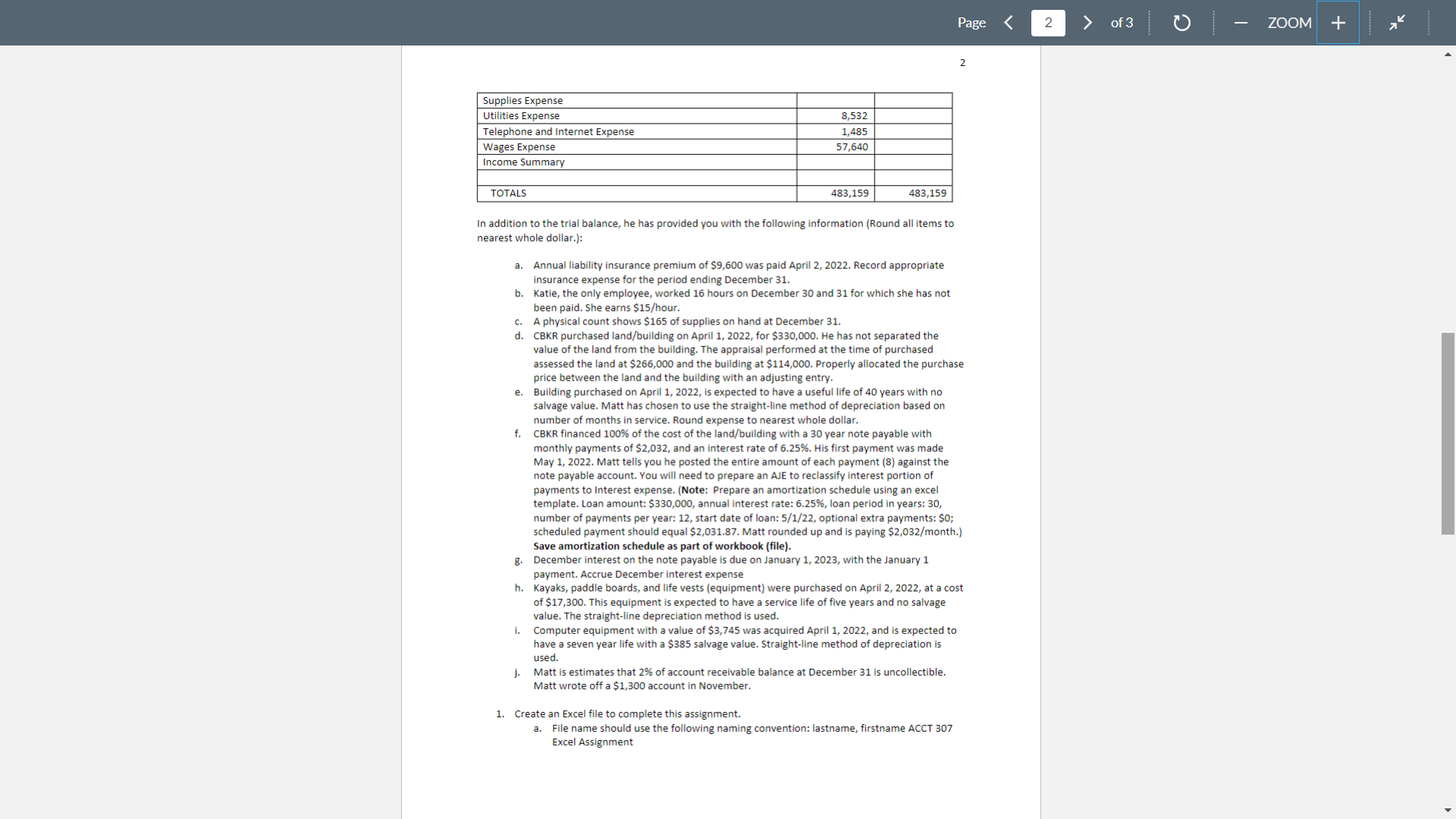Click the vertical scrollbar thumb
Screen dimensions: 1456x819
click(x=1448, y=433)
